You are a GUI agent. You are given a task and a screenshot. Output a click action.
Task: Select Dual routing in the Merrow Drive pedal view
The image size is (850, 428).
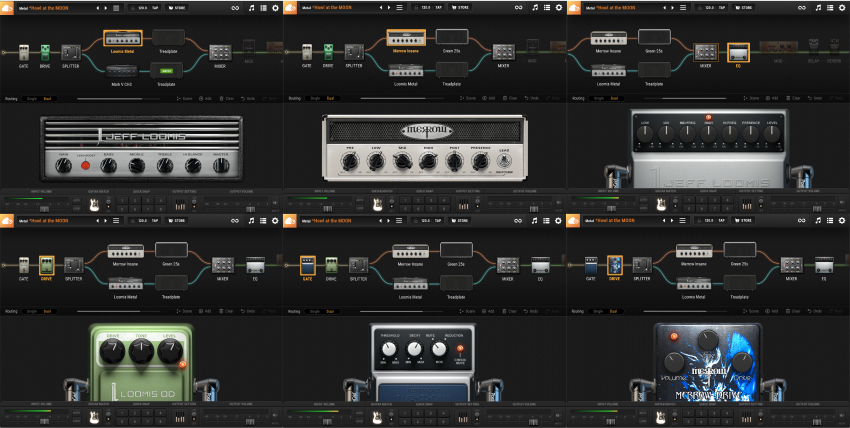(x=613, y=312)
